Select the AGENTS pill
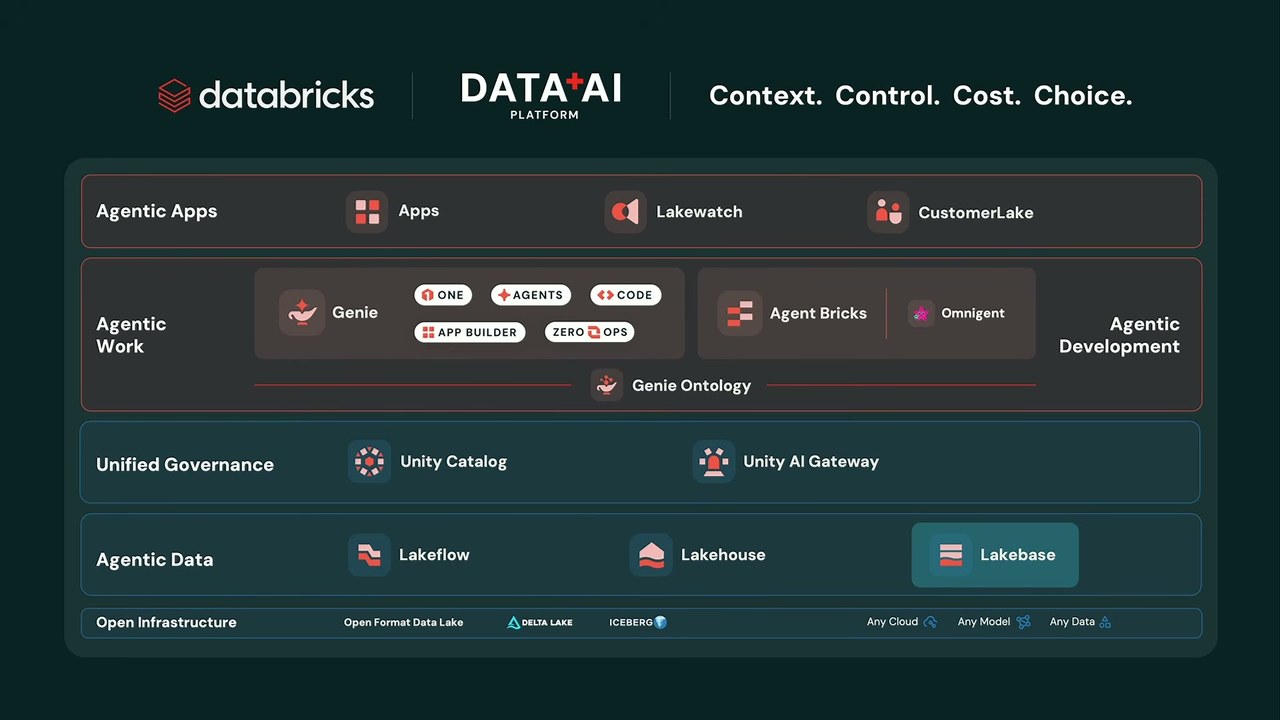Image resolution: width=1280 pixels, height=720 pixels. pyautogui.click(x=531, y=295)
